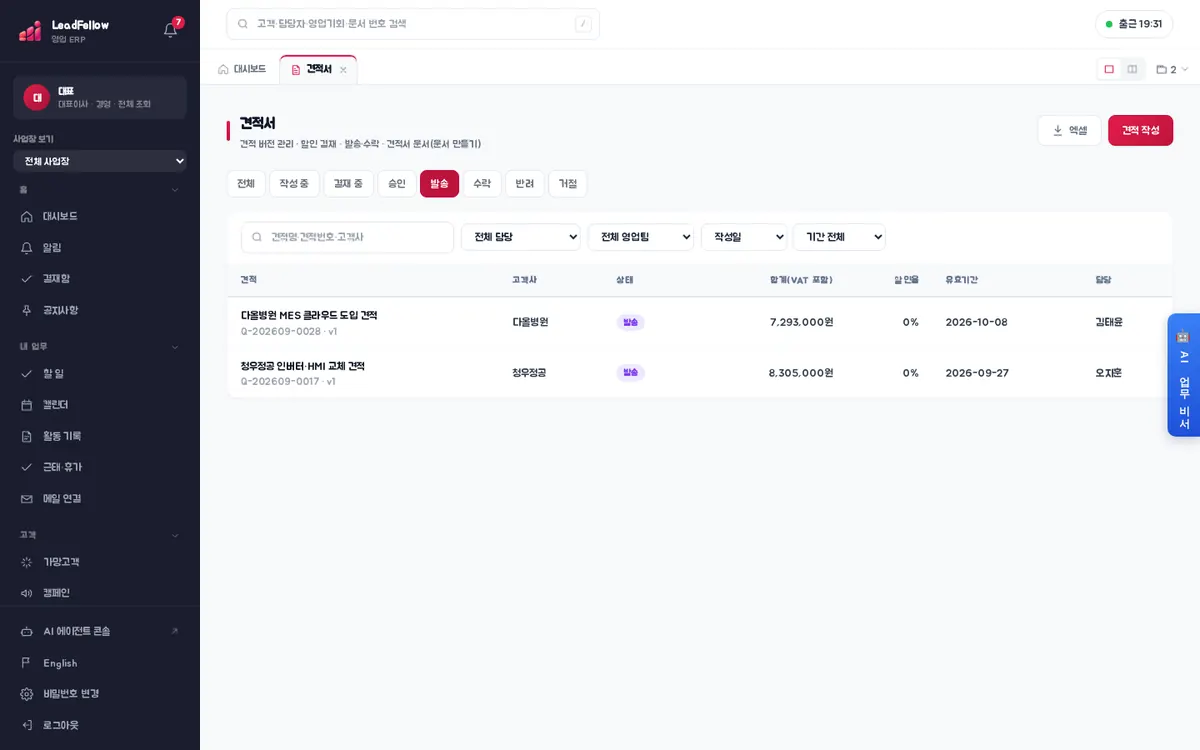The height and width of the screenshot is (750, 1200).
Task: Click the 견적 작성 button
Action: coord(1140,130)
